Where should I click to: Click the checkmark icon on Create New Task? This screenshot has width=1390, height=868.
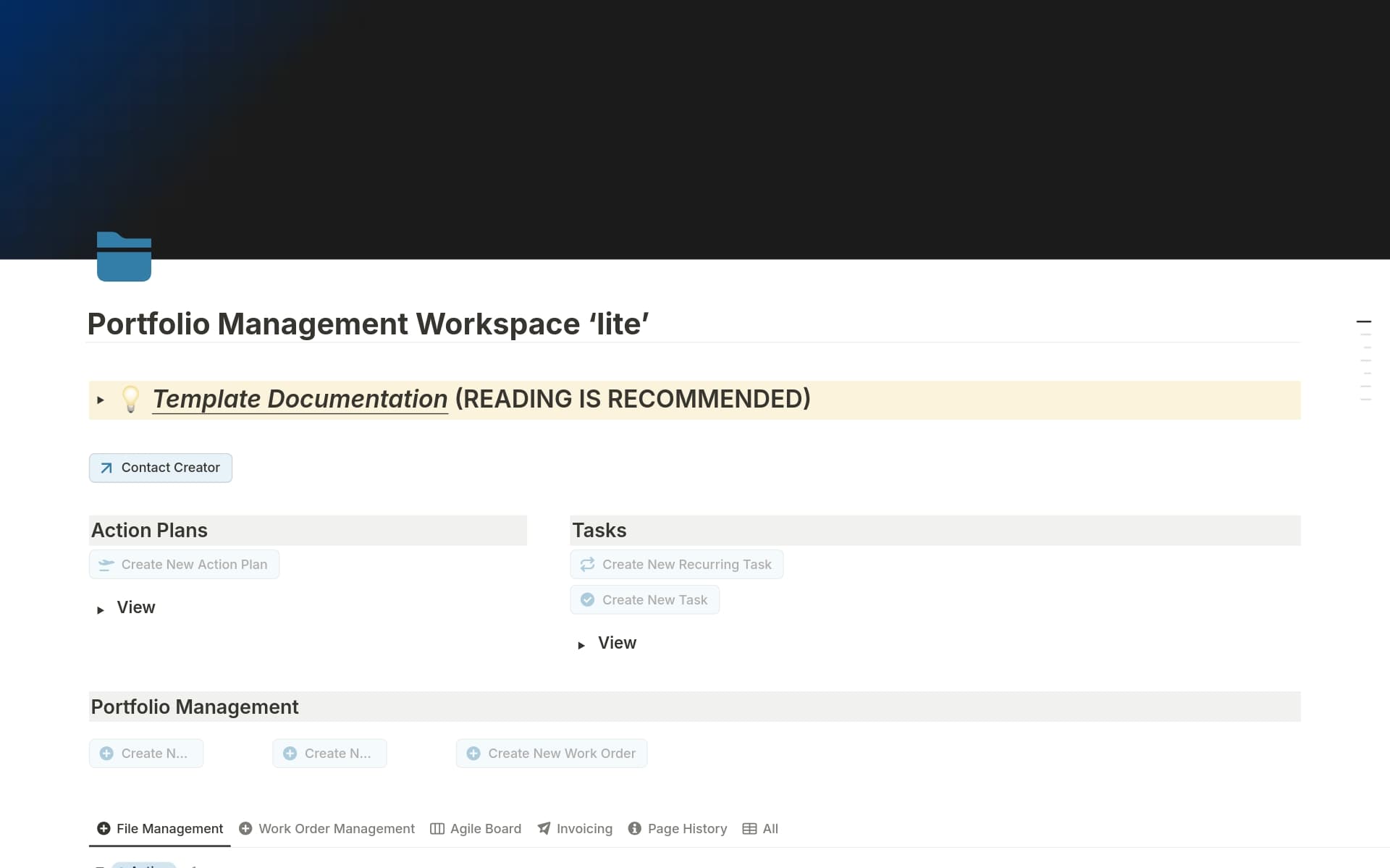pos(586,599)
